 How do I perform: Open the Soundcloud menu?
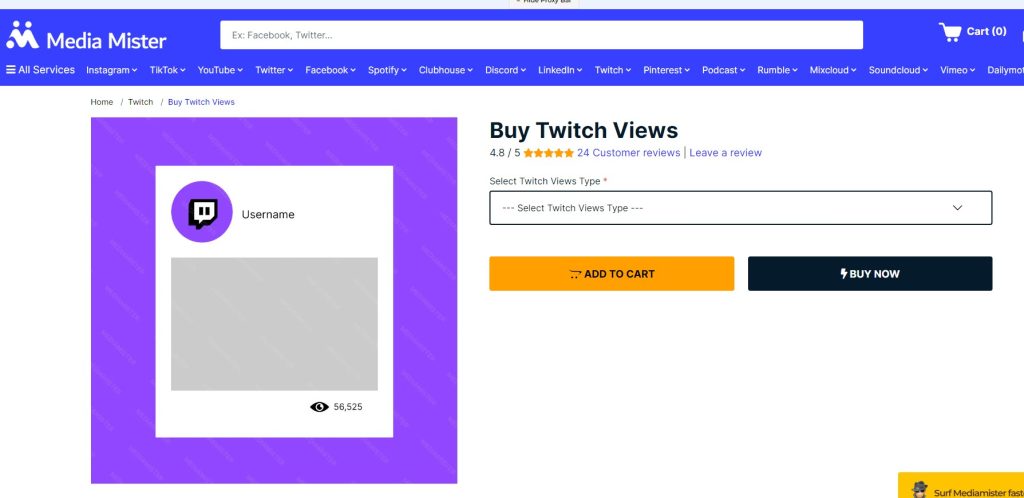click(x=899, y=70)
